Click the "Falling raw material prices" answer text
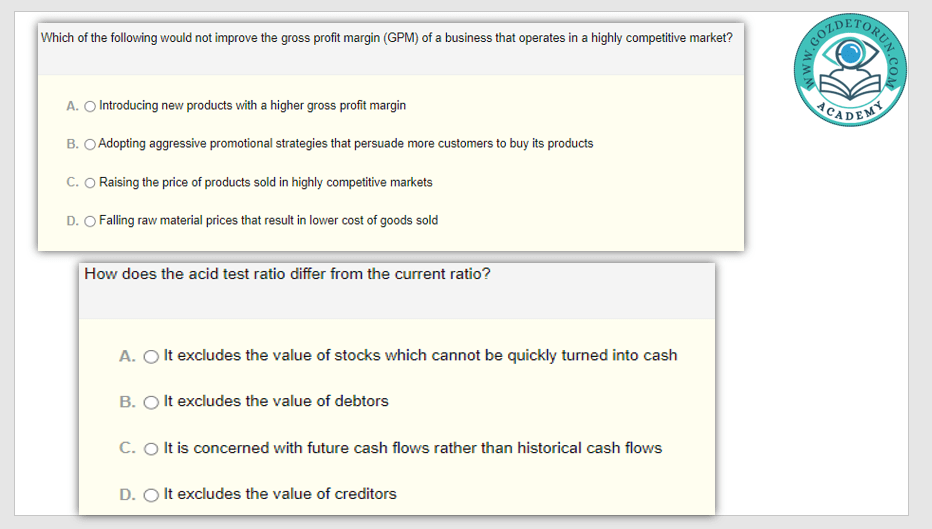This screenshot has height=529, width=932. pyautogui.click(x=268, y=220)
